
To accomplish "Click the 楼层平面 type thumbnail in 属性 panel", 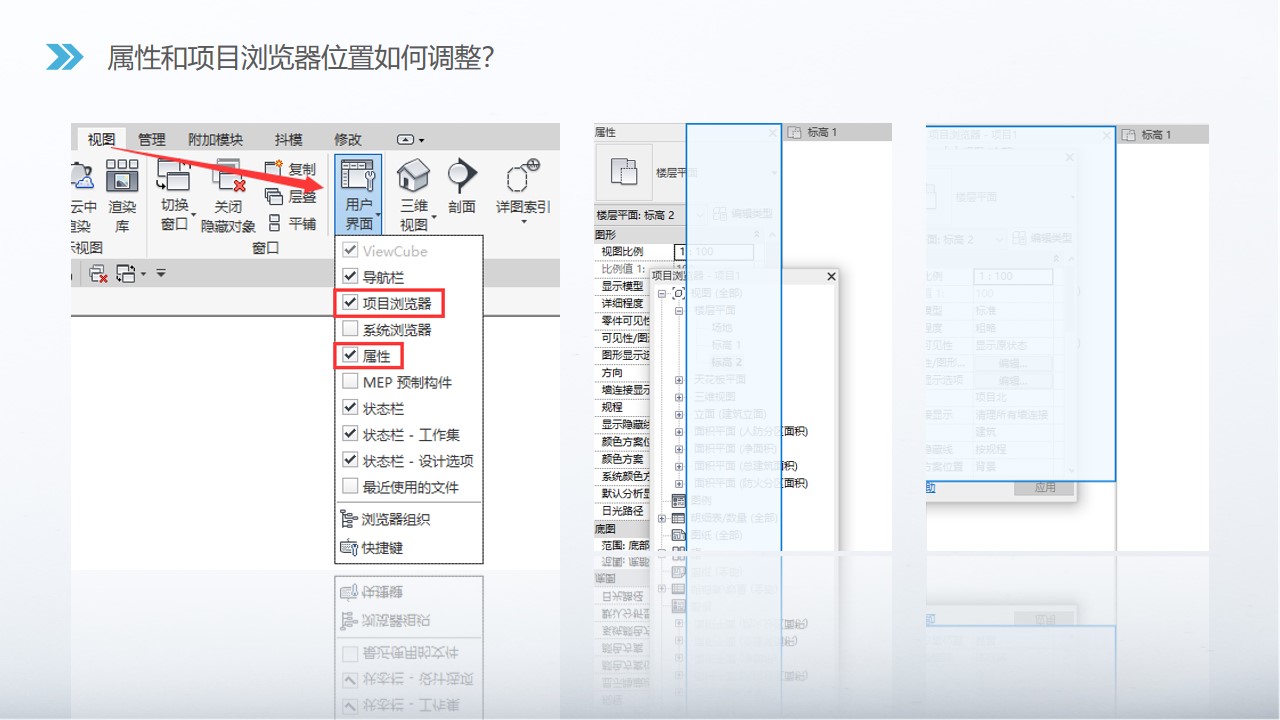I will pyautogui.click(x=625, y=173).
